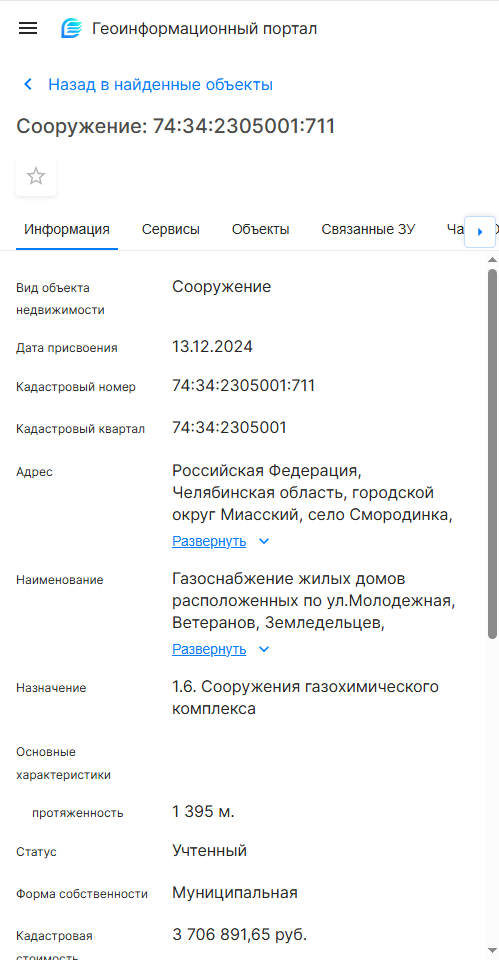Open the Объекты tab
The image size is (499, 960).
260,230
